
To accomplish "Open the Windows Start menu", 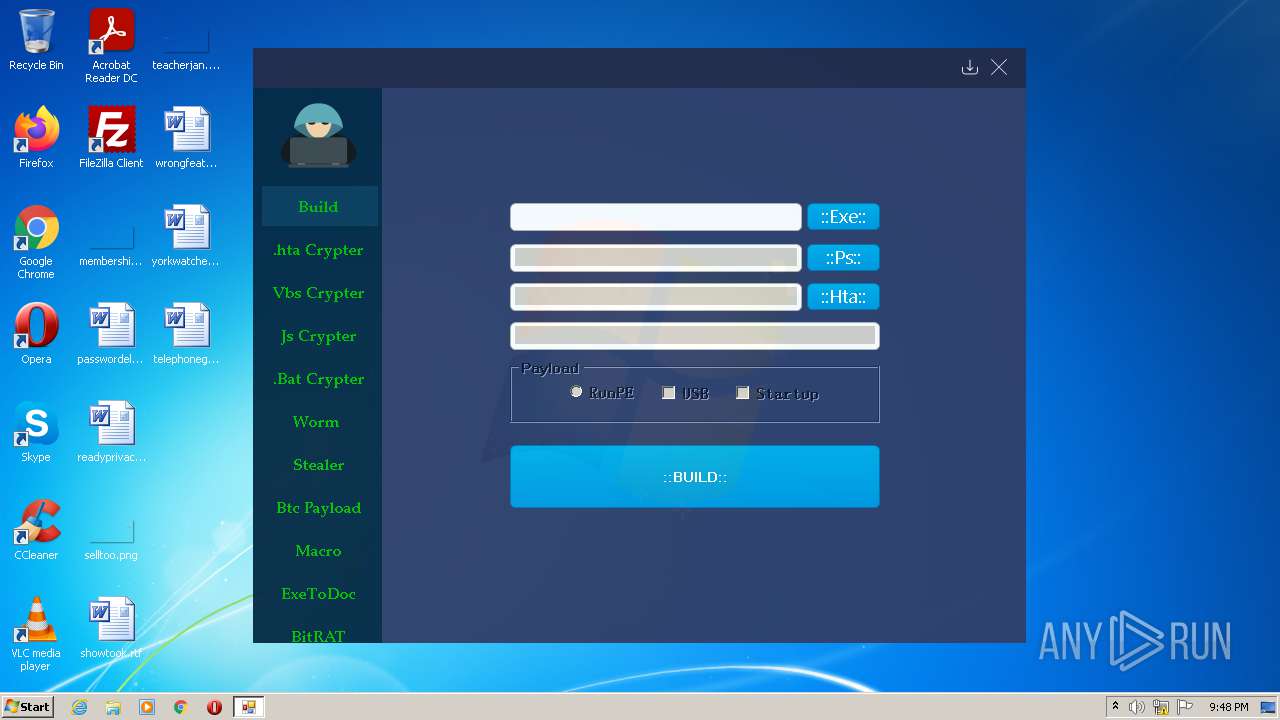I will (x=28, y=706).
